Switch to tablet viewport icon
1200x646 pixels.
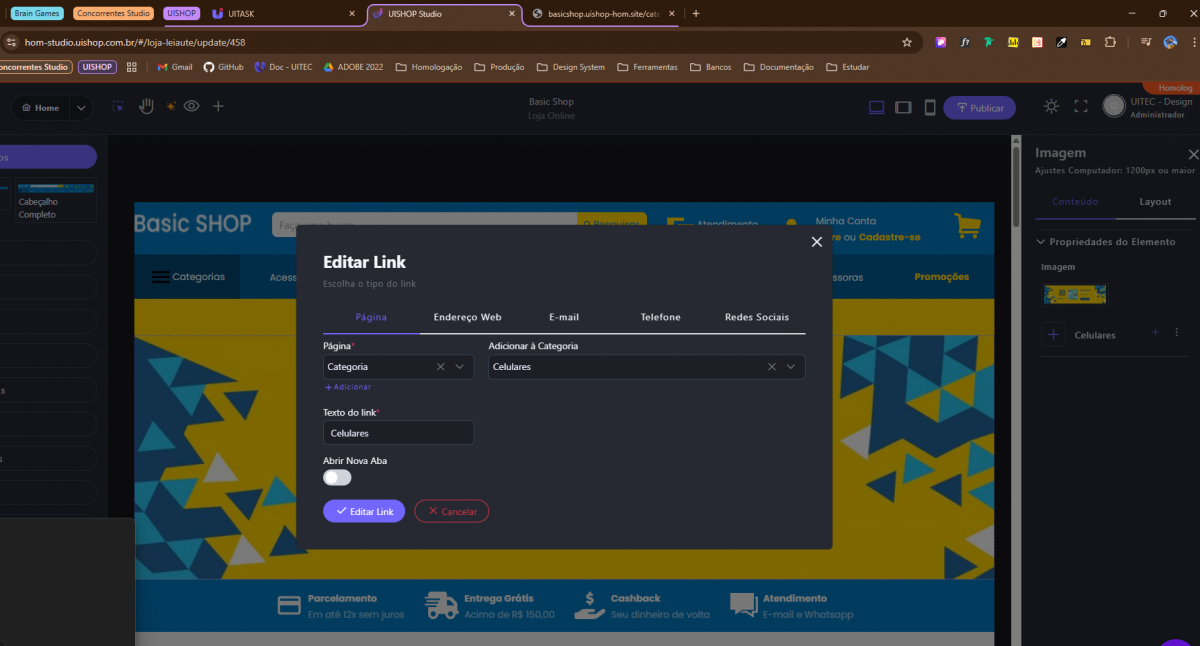pos(903,107)
